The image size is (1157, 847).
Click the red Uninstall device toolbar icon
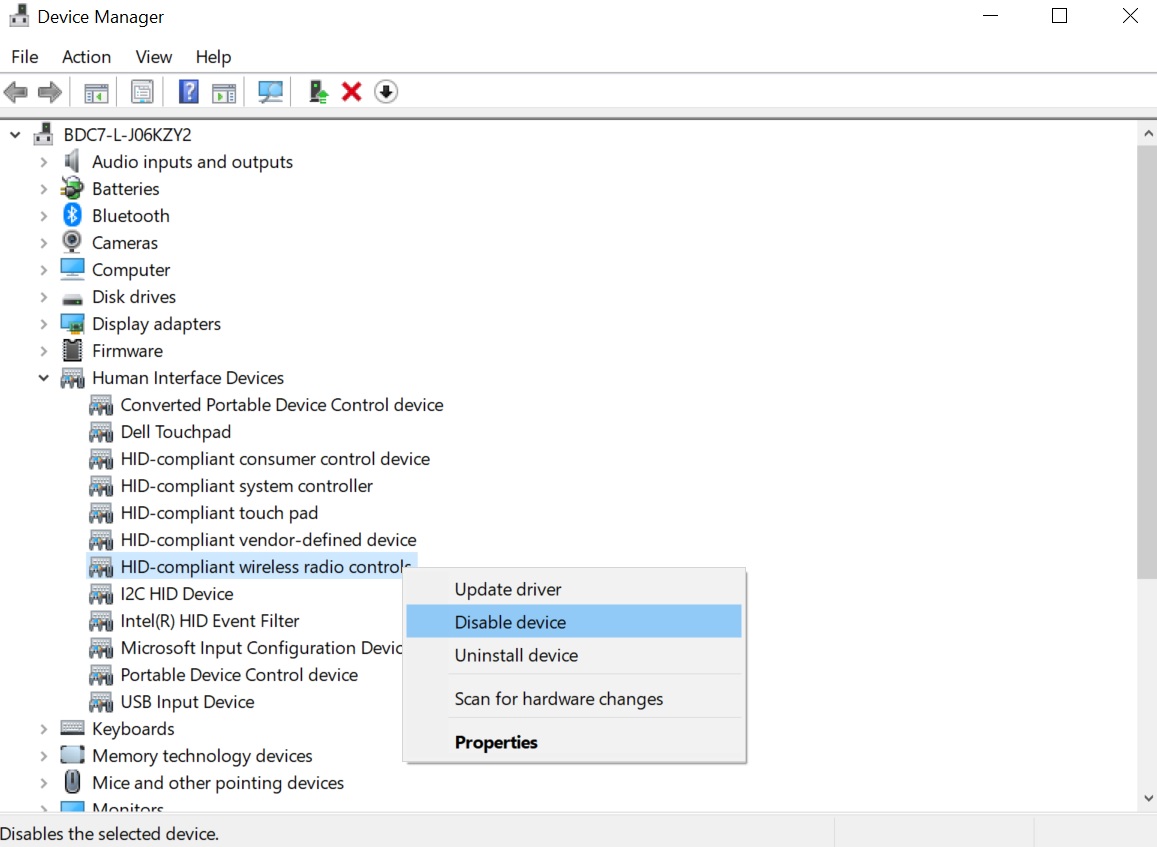click(352, 91)
